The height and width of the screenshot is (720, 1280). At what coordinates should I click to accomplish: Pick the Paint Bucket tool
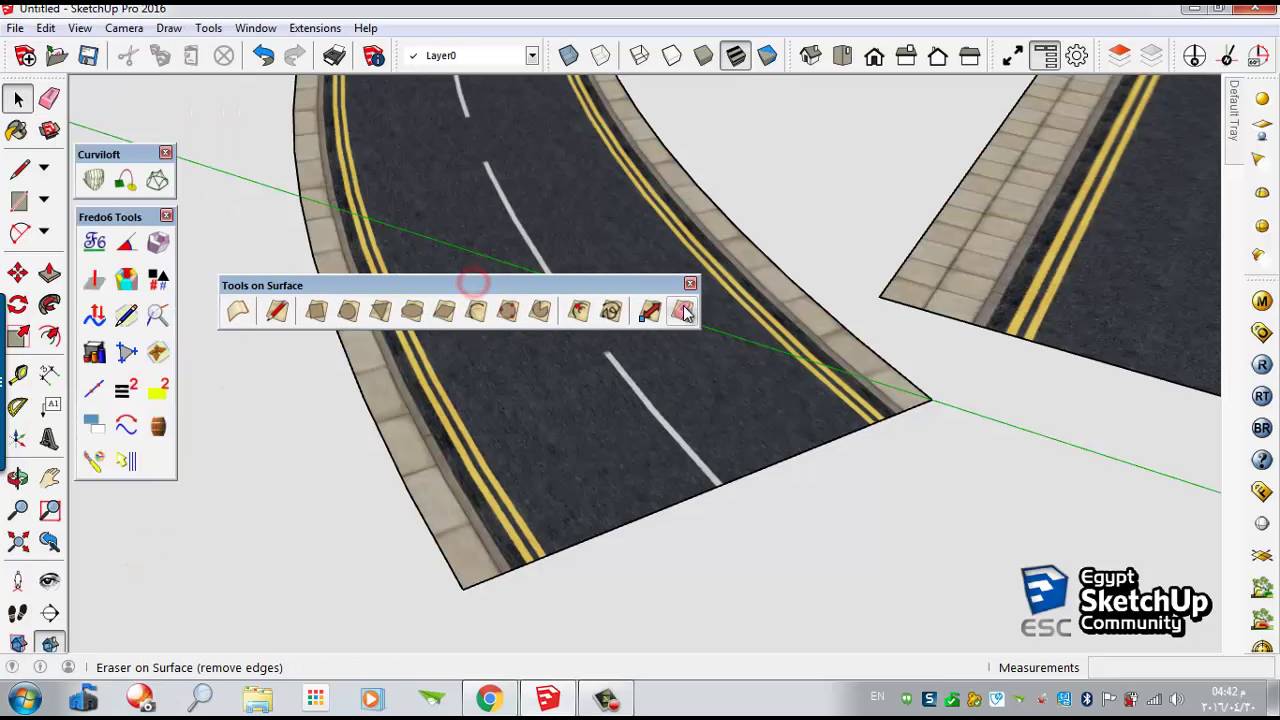[x=17, y=130]
